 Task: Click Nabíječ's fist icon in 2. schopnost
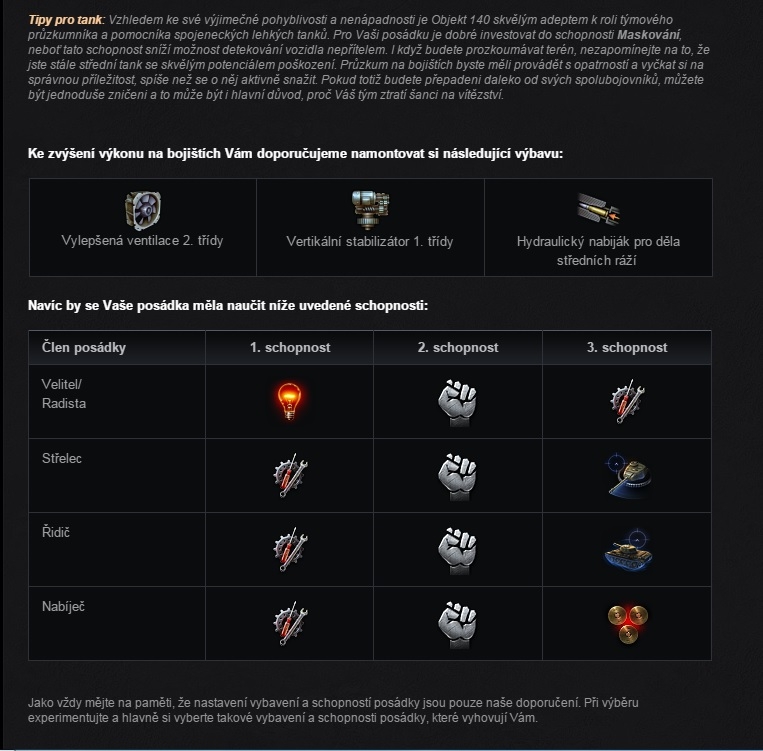pos(457,625)
